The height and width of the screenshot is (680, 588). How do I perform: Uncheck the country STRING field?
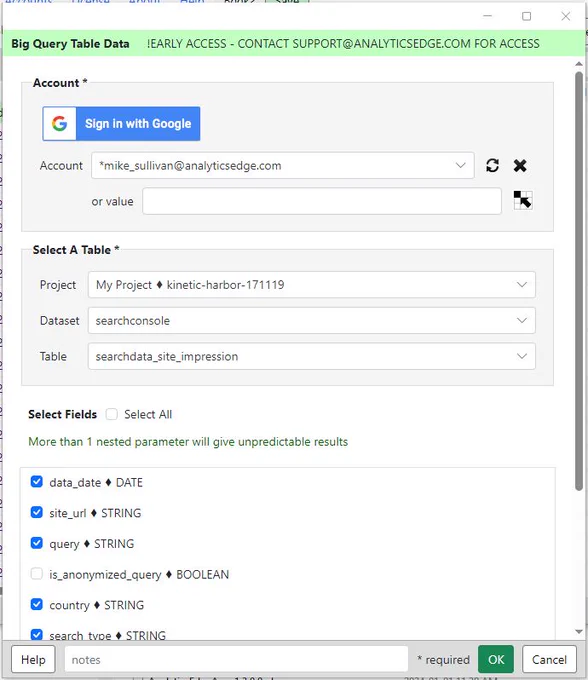pos(37,605)
